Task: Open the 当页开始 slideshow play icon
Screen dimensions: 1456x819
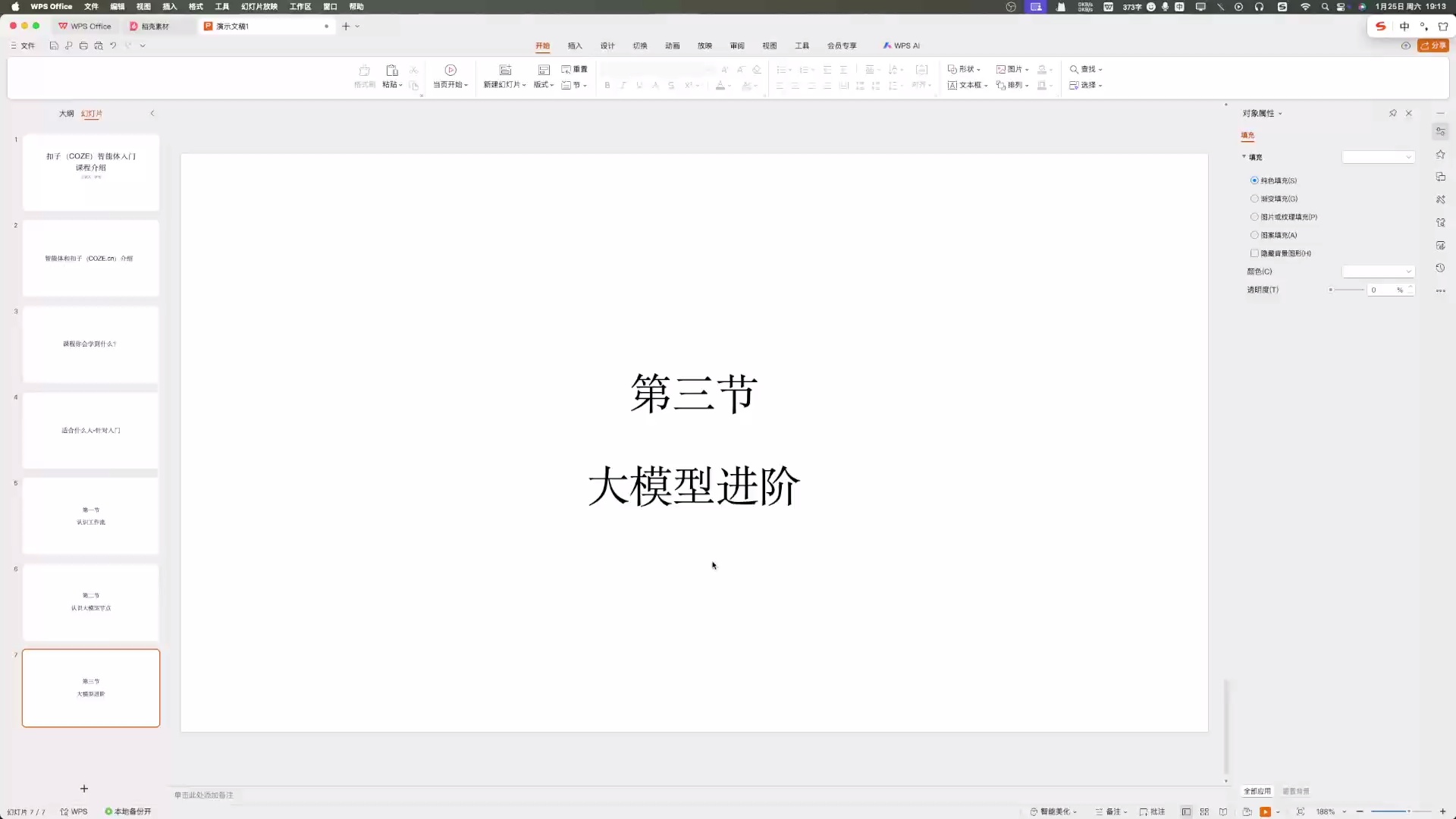Action: point(450,70)
